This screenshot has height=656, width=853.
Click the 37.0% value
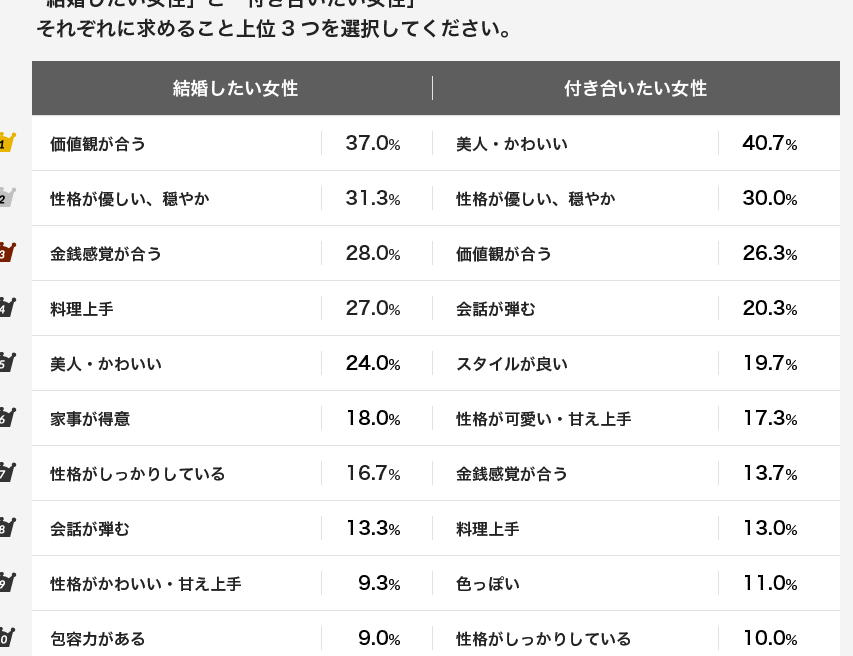pos(373,144)
